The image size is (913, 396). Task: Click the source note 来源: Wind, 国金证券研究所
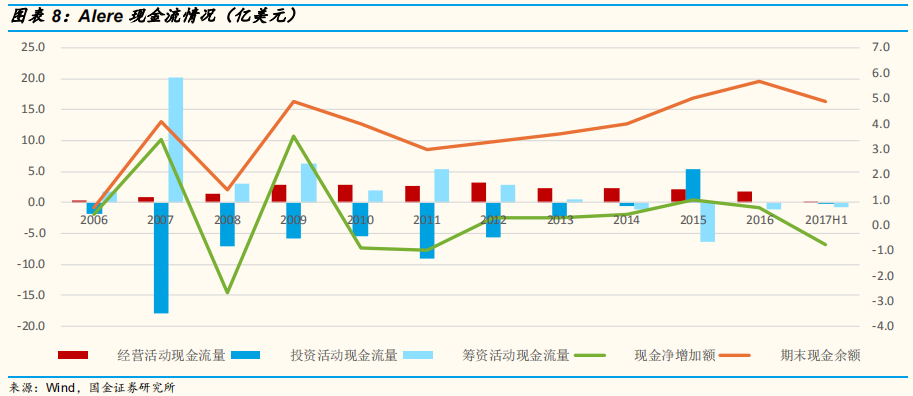(92, 387)
